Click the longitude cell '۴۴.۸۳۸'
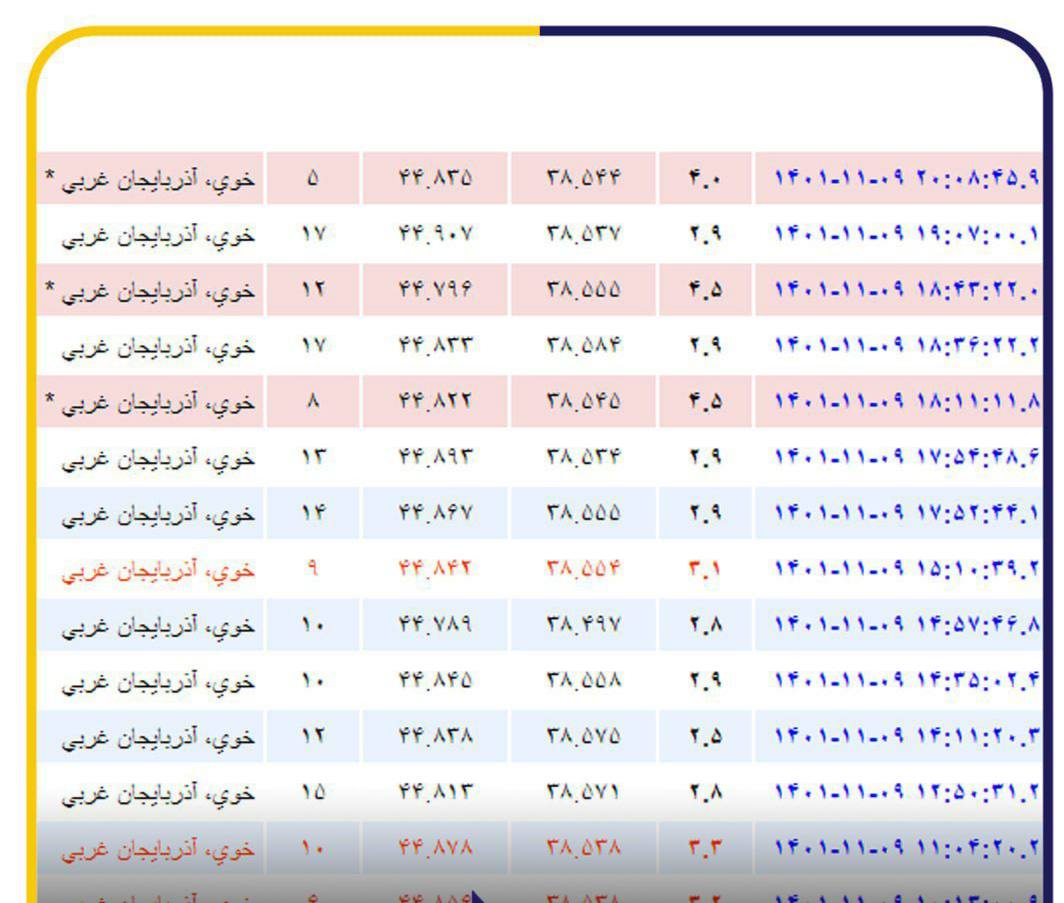Viewport: 1064px width, 903px height. [x=435, y=736]
